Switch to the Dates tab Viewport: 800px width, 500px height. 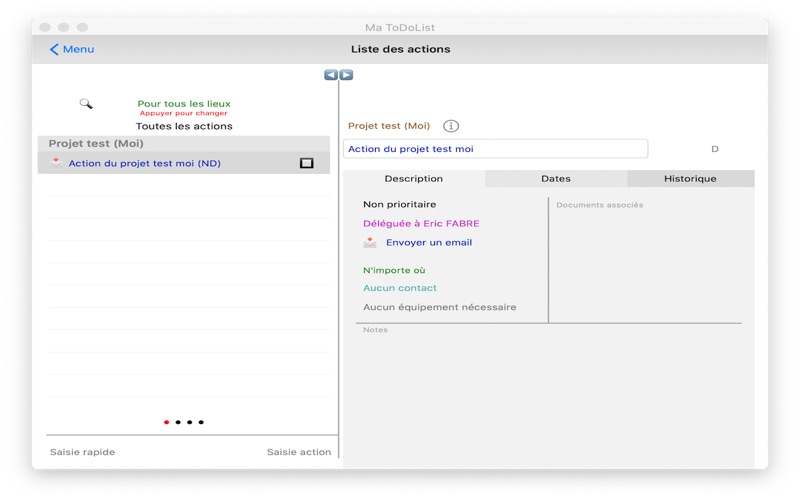556,179
